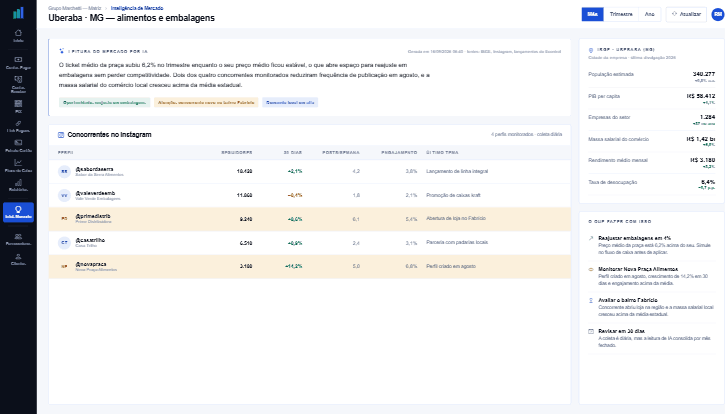Click the Rendimento médio mensal row

(x=651, y=163)
